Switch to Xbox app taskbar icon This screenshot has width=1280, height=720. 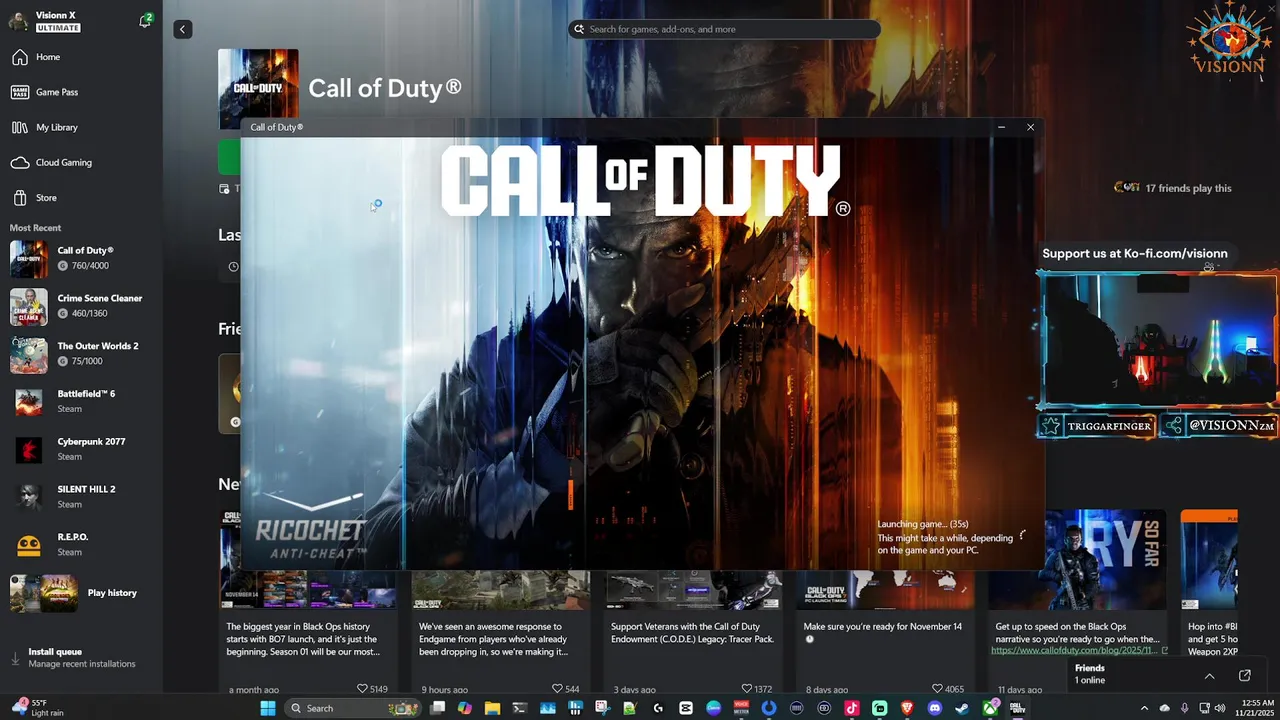click(990, 708)
